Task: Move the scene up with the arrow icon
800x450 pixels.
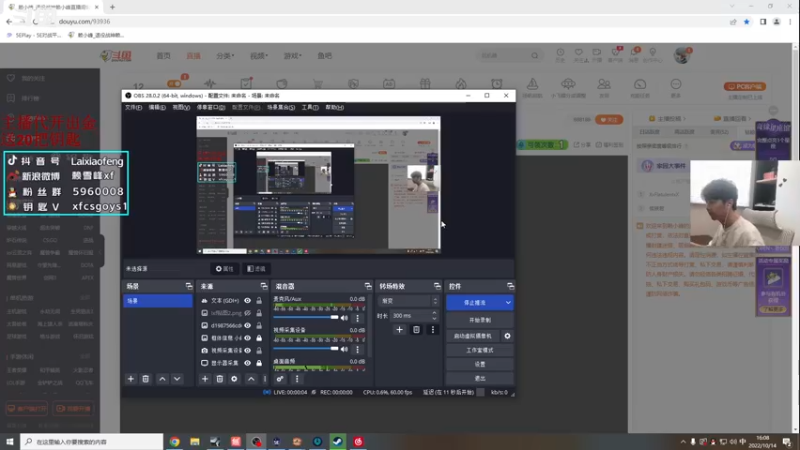Action: (162, 379)
